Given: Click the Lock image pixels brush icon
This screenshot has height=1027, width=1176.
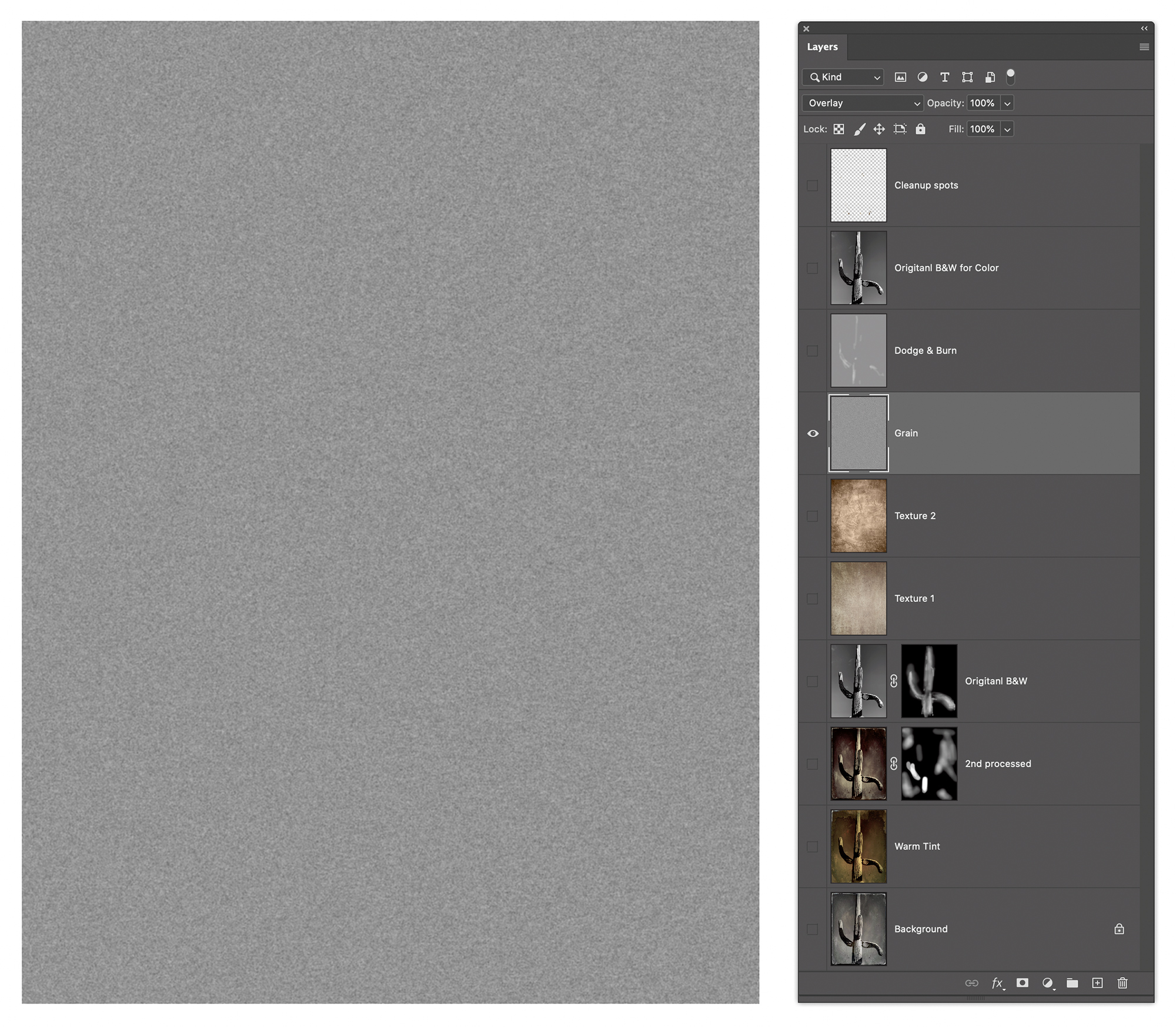Looking at the screenshot, I should pos(860,129).
